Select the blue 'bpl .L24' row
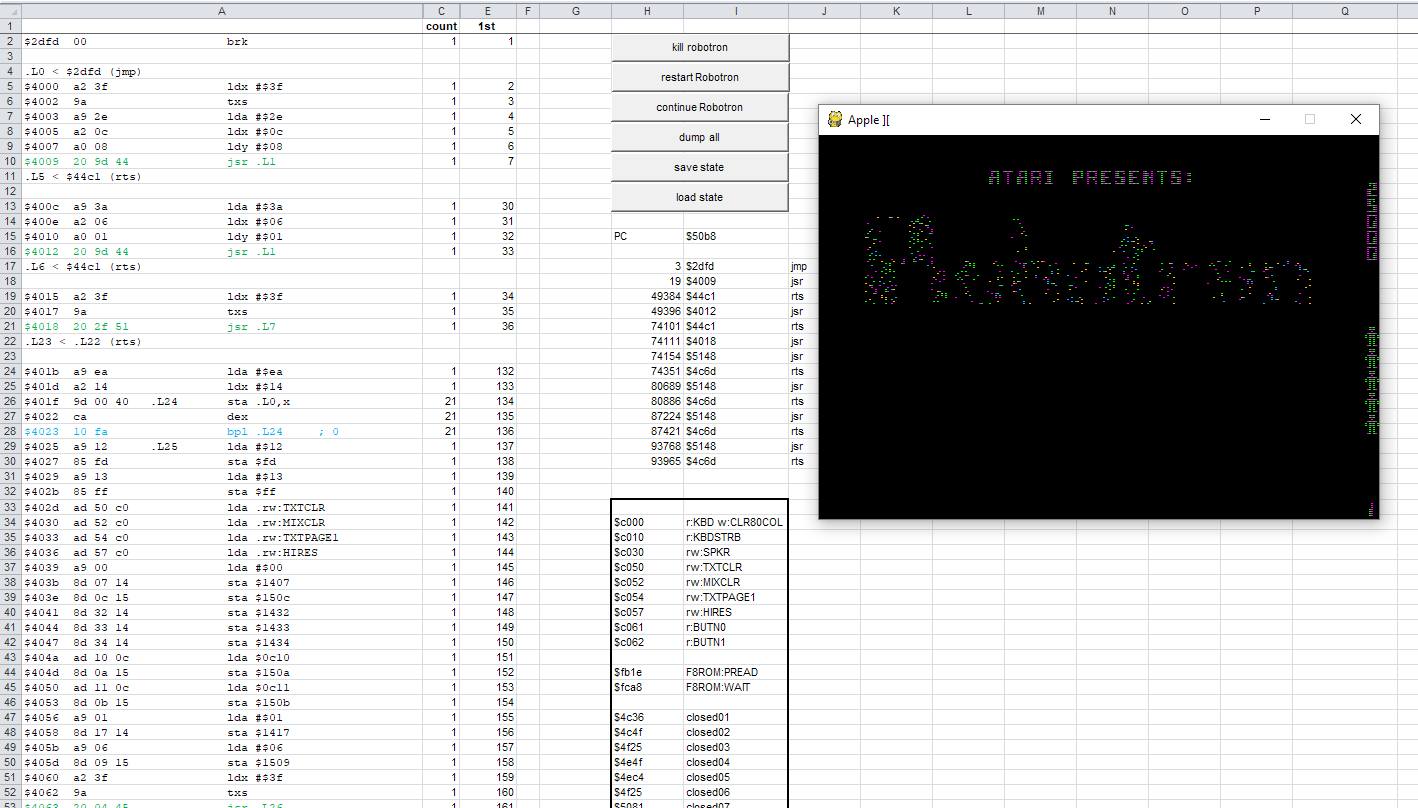The height and width of the screenshot is (808, 1418). click(250, 432)
